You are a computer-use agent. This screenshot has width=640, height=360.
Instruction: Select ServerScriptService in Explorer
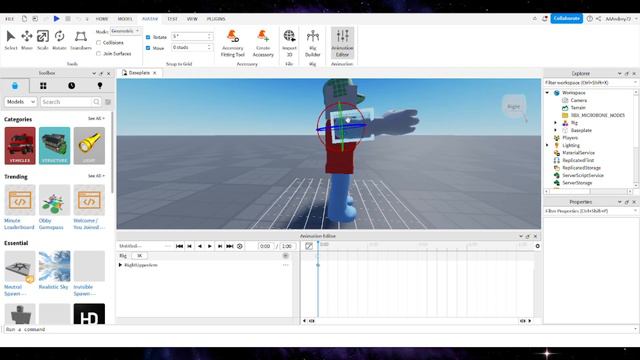(x=582, y=176)
